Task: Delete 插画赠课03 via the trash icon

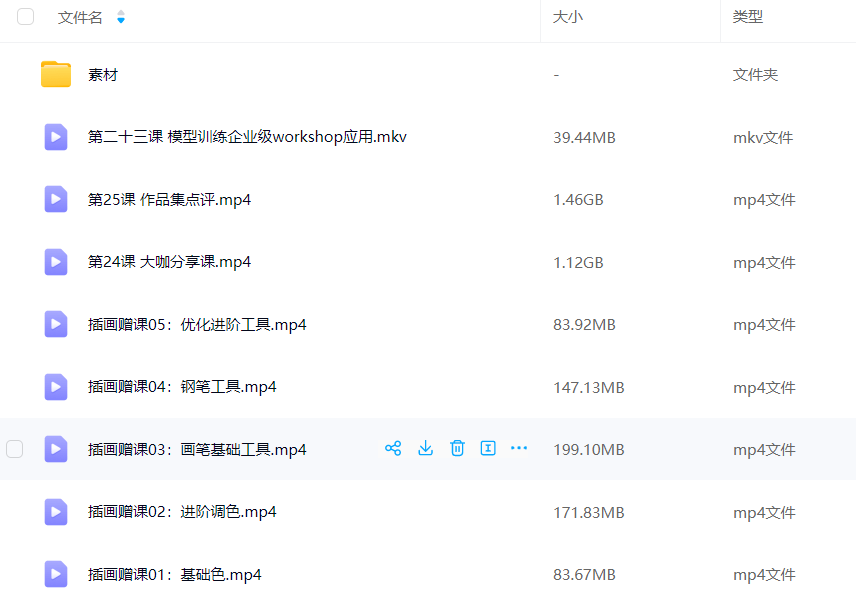Action: [457, 449]
